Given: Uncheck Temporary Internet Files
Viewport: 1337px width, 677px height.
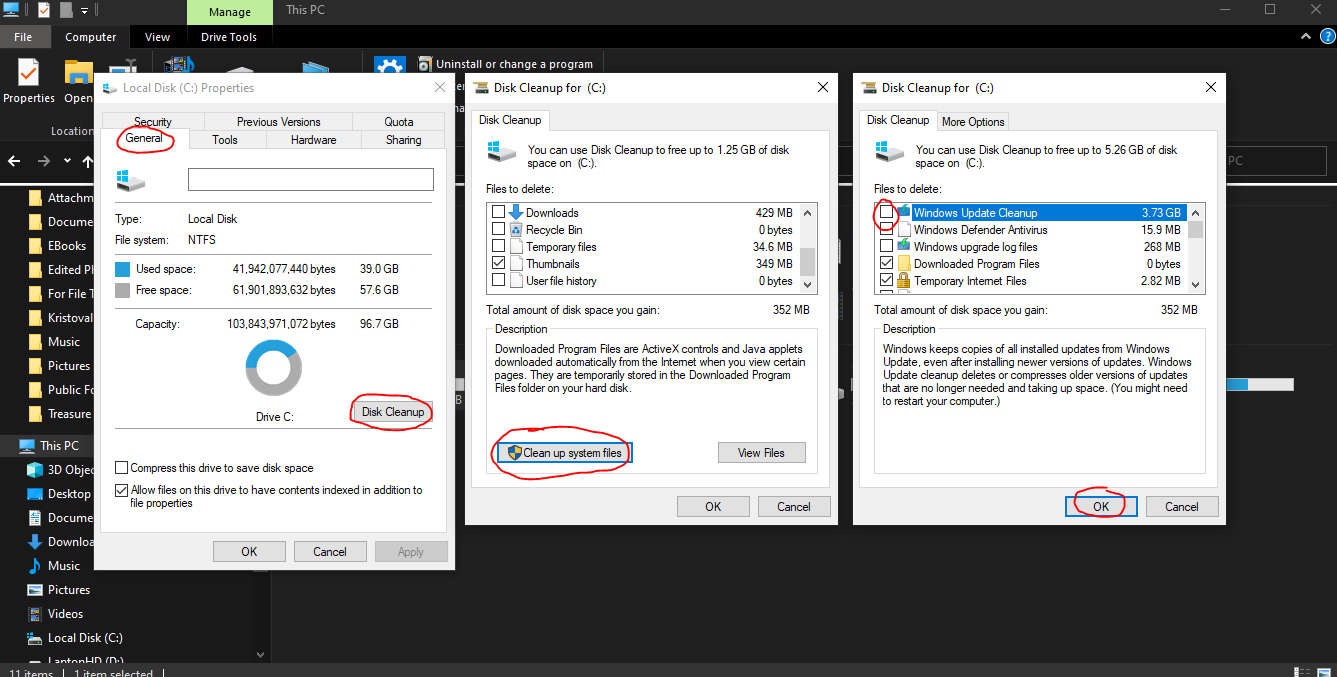Looking at the screenshot, I should pyautogui.click(x=885, y=280).
